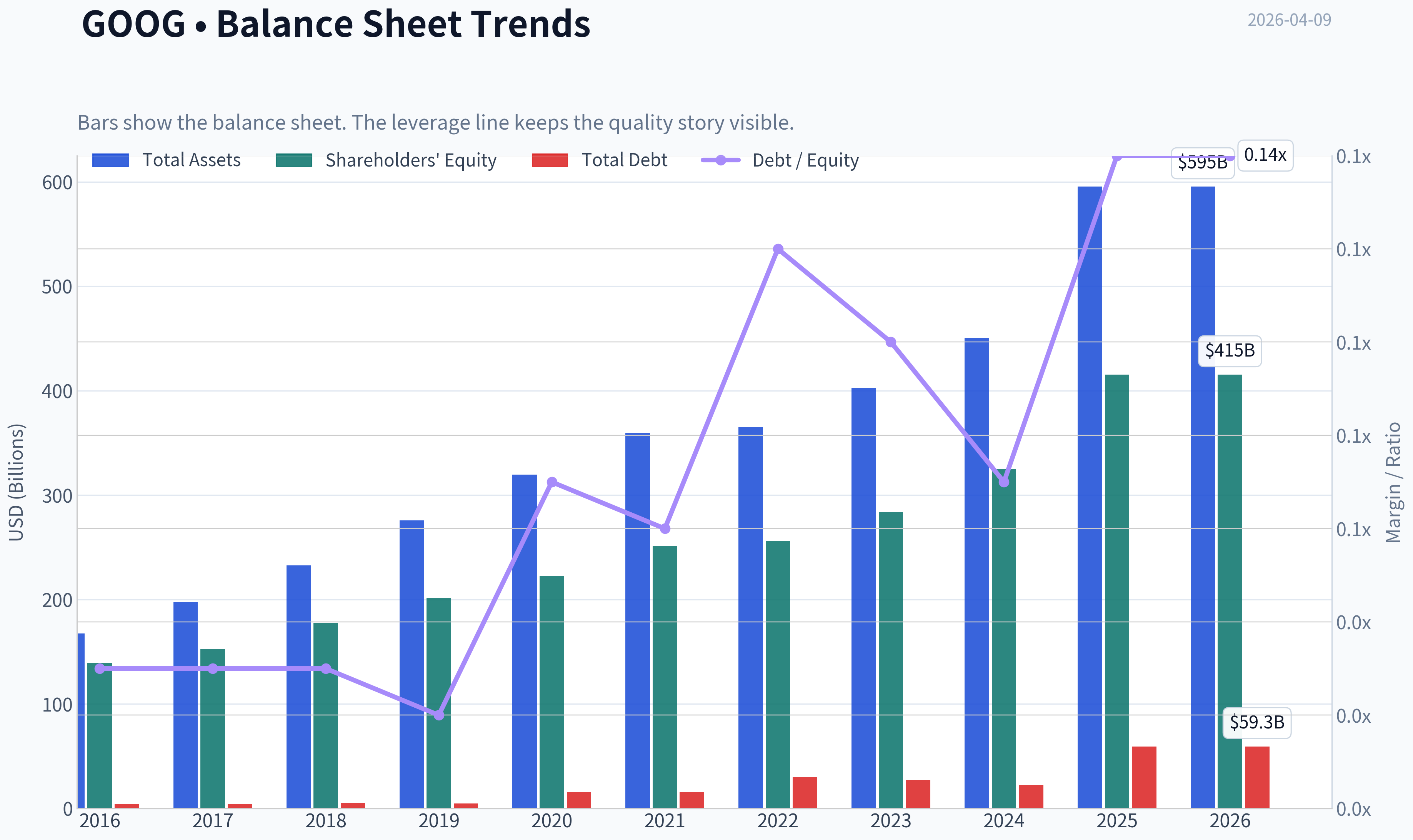This screenshot has width=1413, height=840.
Task: Select the 2019 Shareholders' Equity green bar
Action: (438, 703)
